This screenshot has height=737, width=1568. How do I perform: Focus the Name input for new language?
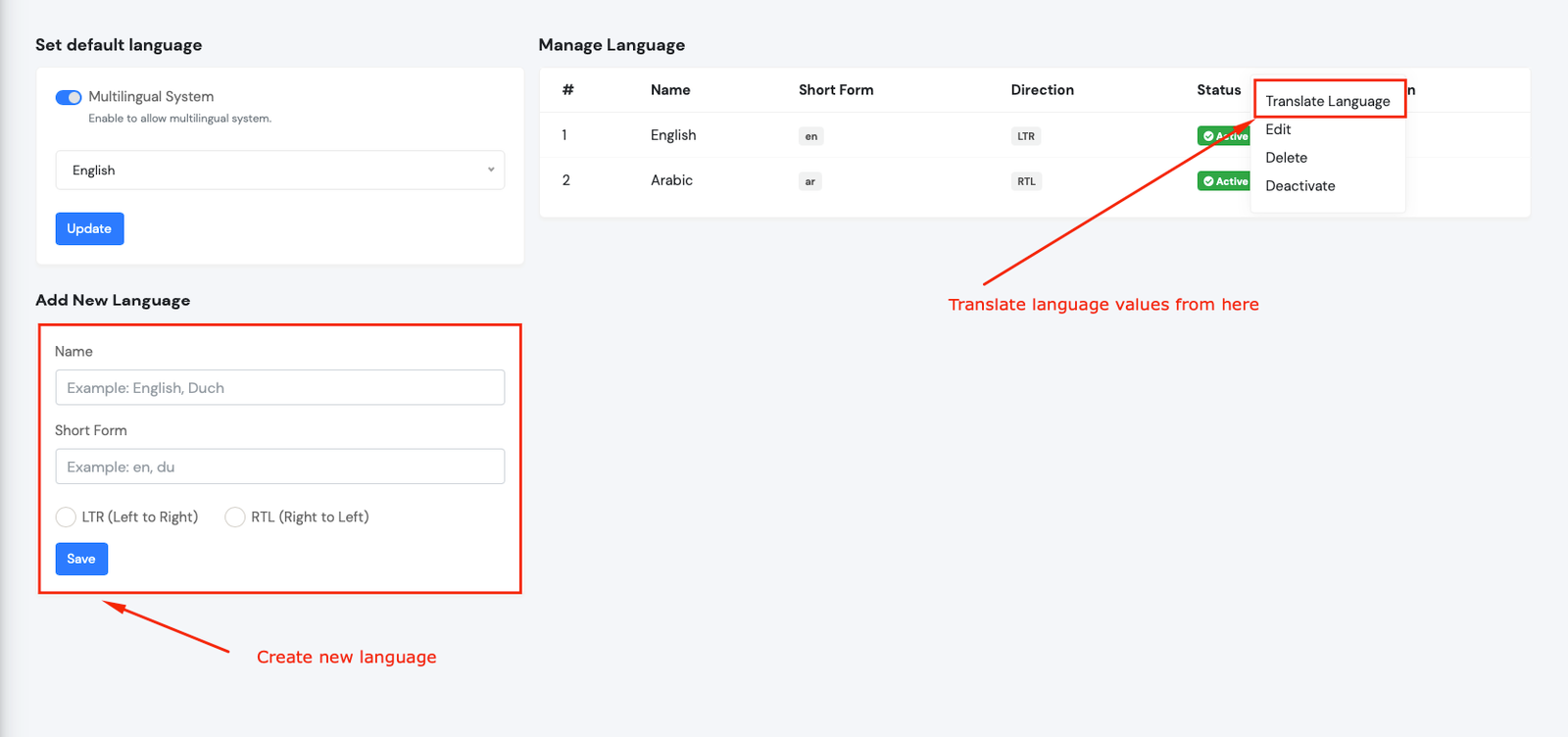(280, 388)
